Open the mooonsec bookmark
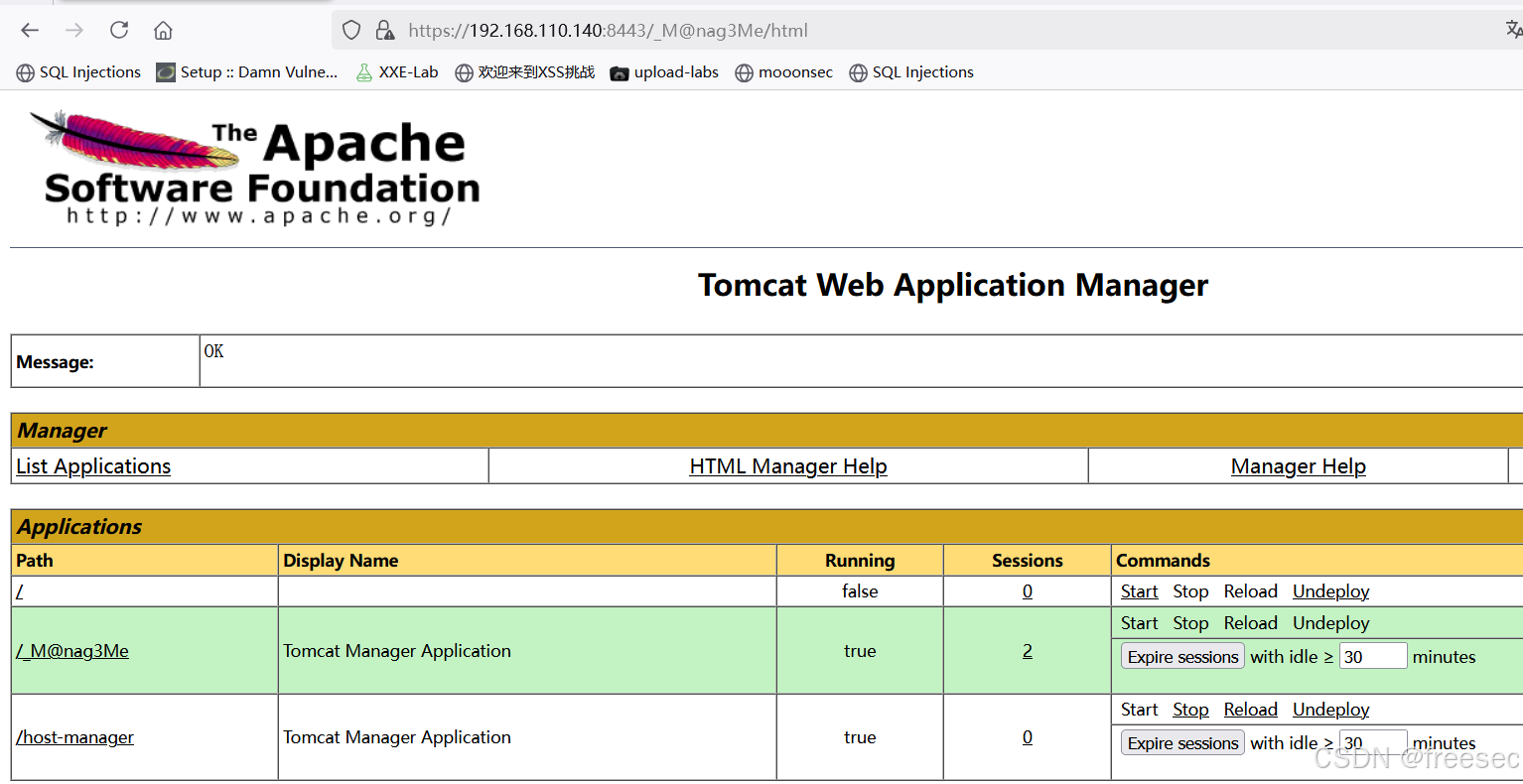1523x784 pixels. pyautogui.click(x=784, y=72)
